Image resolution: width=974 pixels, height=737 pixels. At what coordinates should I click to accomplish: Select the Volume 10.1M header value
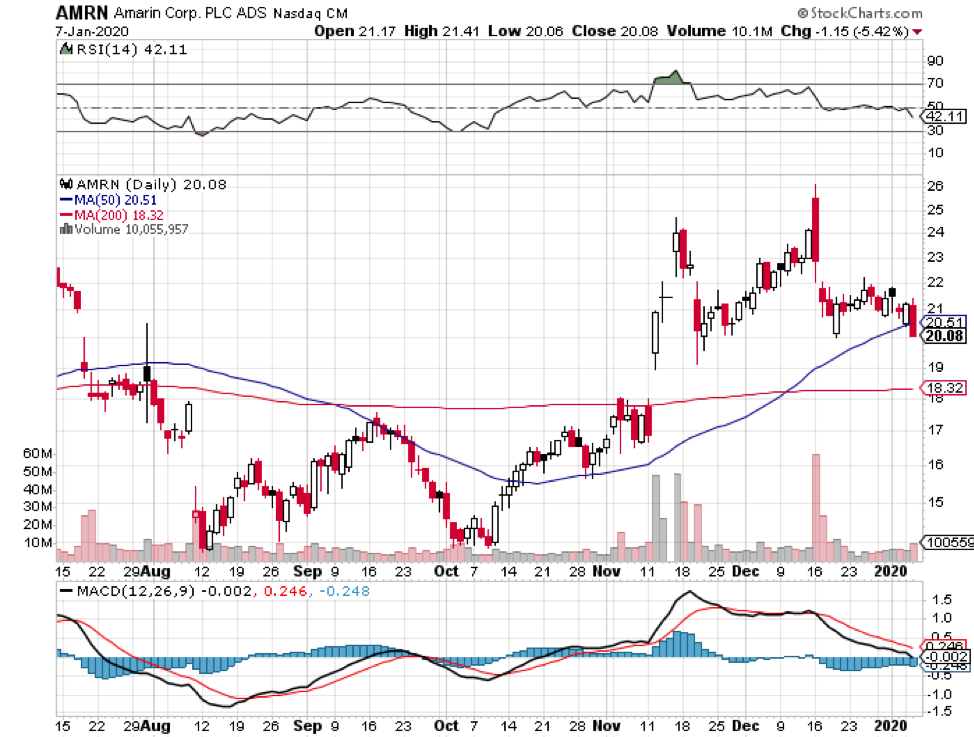coord(719,31)
